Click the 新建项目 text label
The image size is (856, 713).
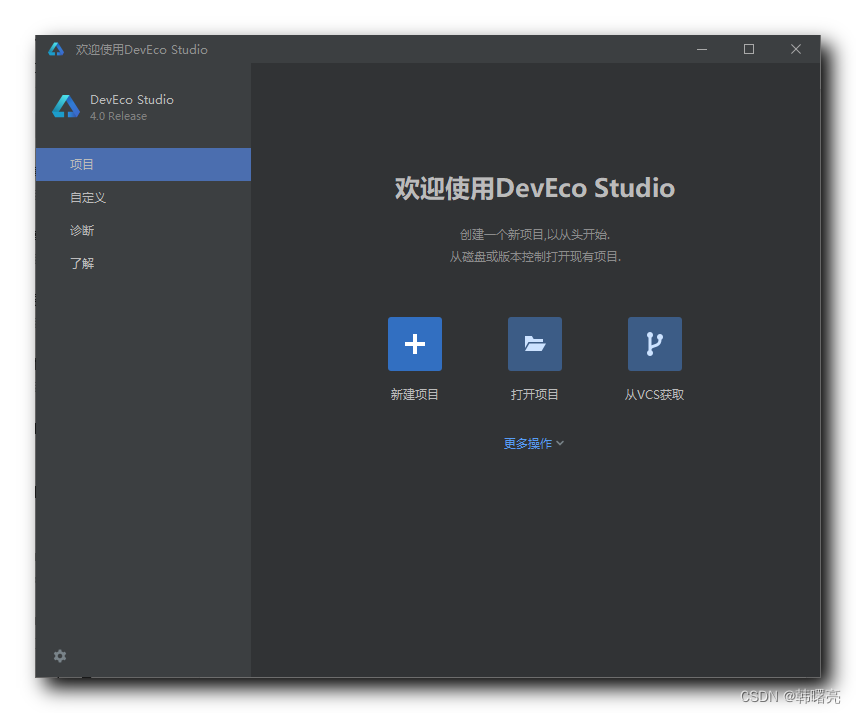pos(414,395)
